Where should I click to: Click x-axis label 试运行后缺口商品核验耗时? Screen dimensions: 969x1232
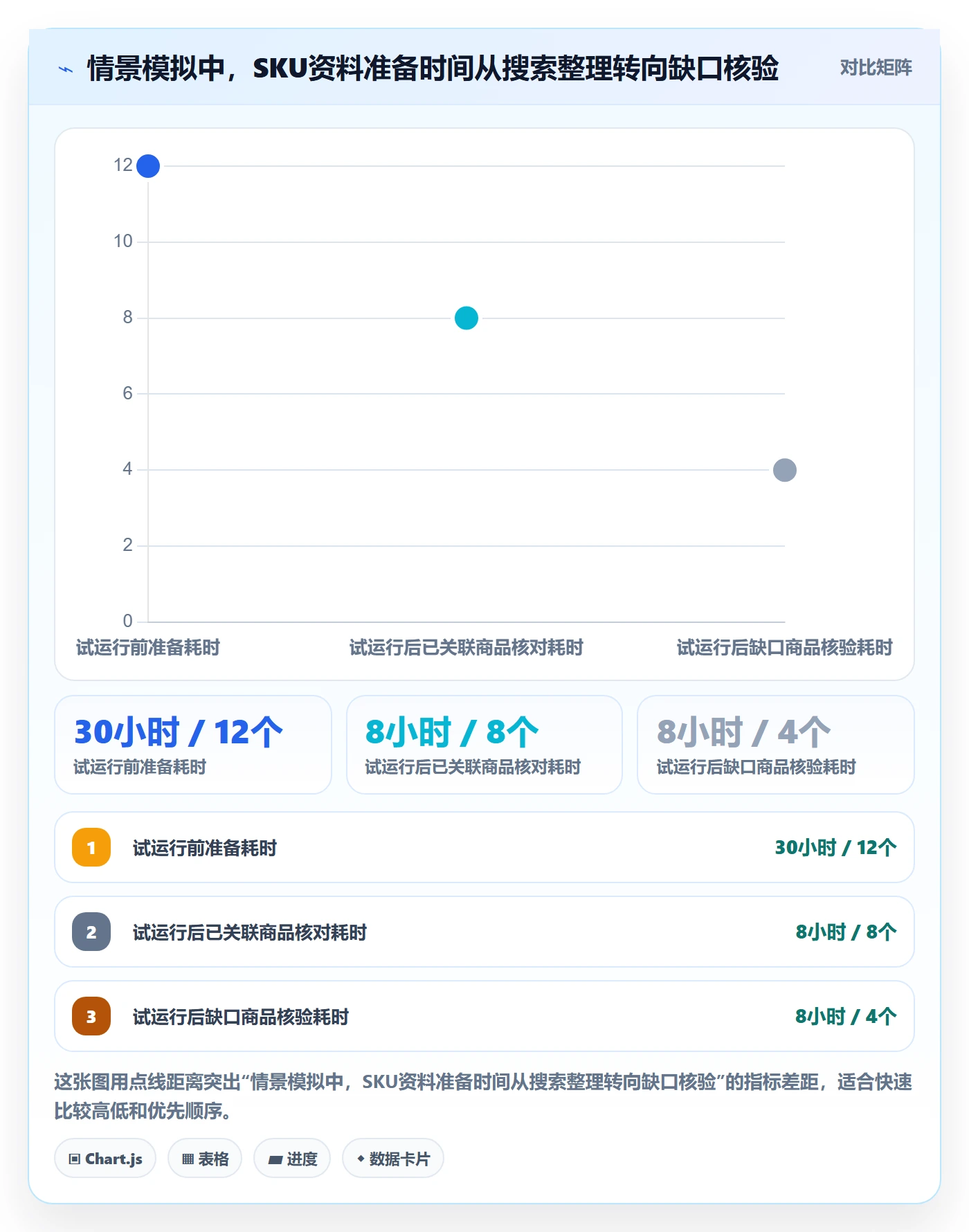click(x=785, y=648)
